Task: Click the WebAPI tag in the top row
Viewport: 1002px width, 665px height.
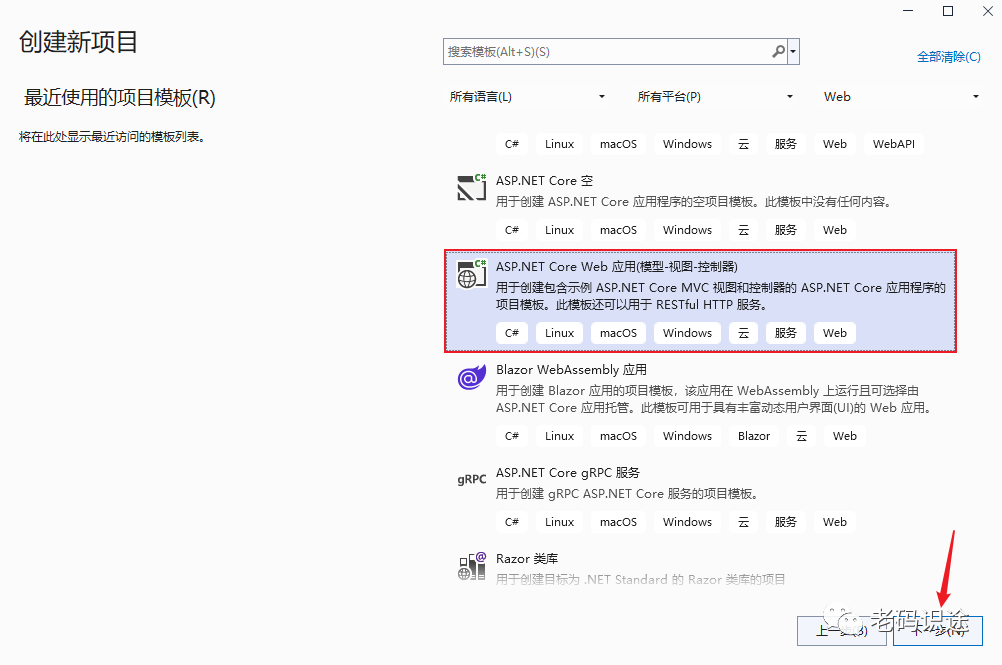Action: pos(893,144)
